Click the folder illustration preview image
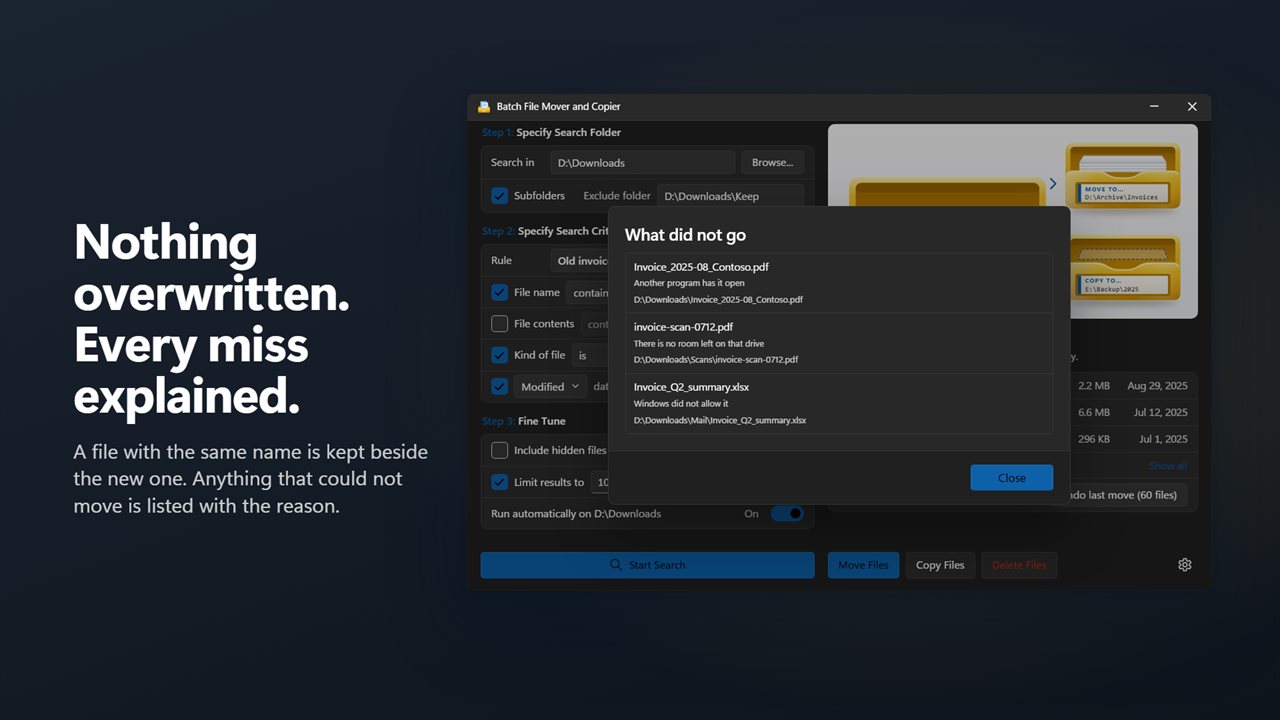This screenshot has height=720, width=1280. tap(1013, 221)
